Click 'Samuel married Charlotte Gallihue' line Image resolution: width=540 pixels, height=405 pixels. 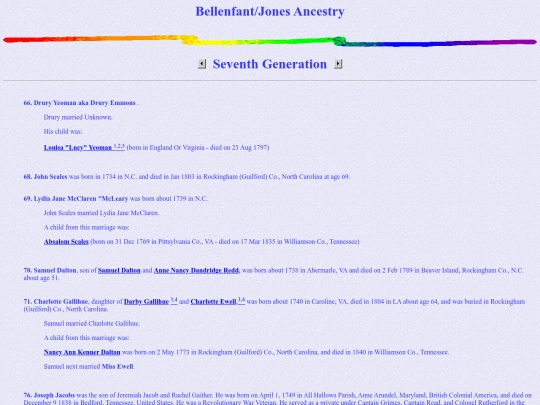pos(92,324)
